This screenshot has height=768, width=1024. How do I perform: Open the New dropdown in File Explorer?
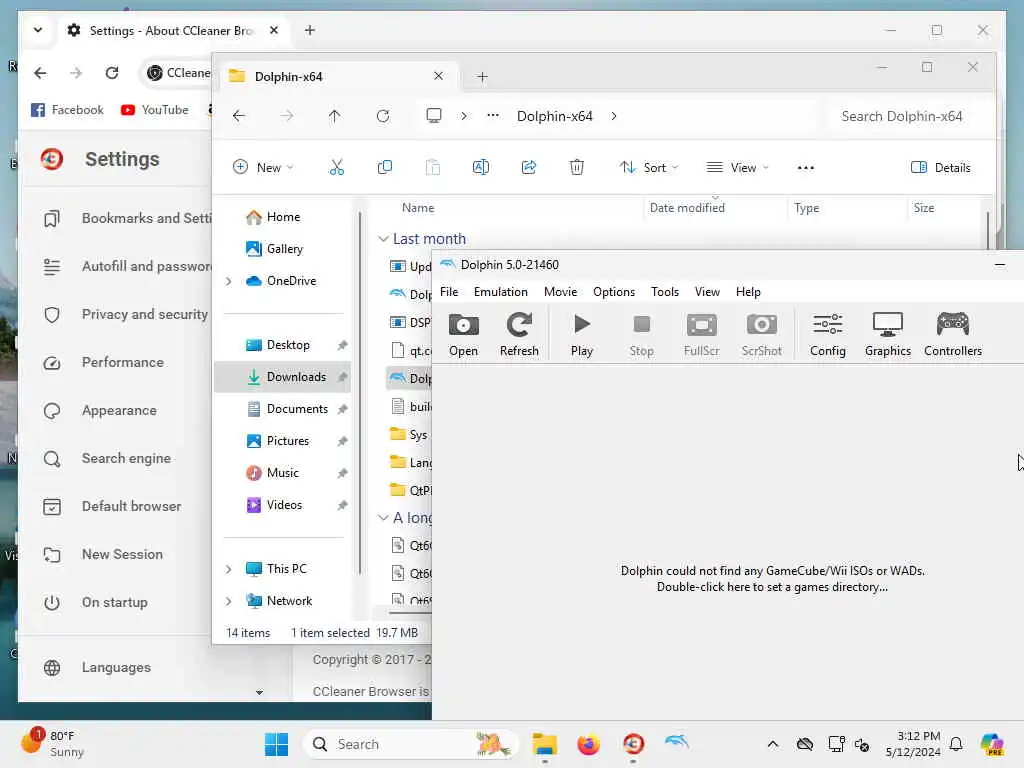pos(263,168)
